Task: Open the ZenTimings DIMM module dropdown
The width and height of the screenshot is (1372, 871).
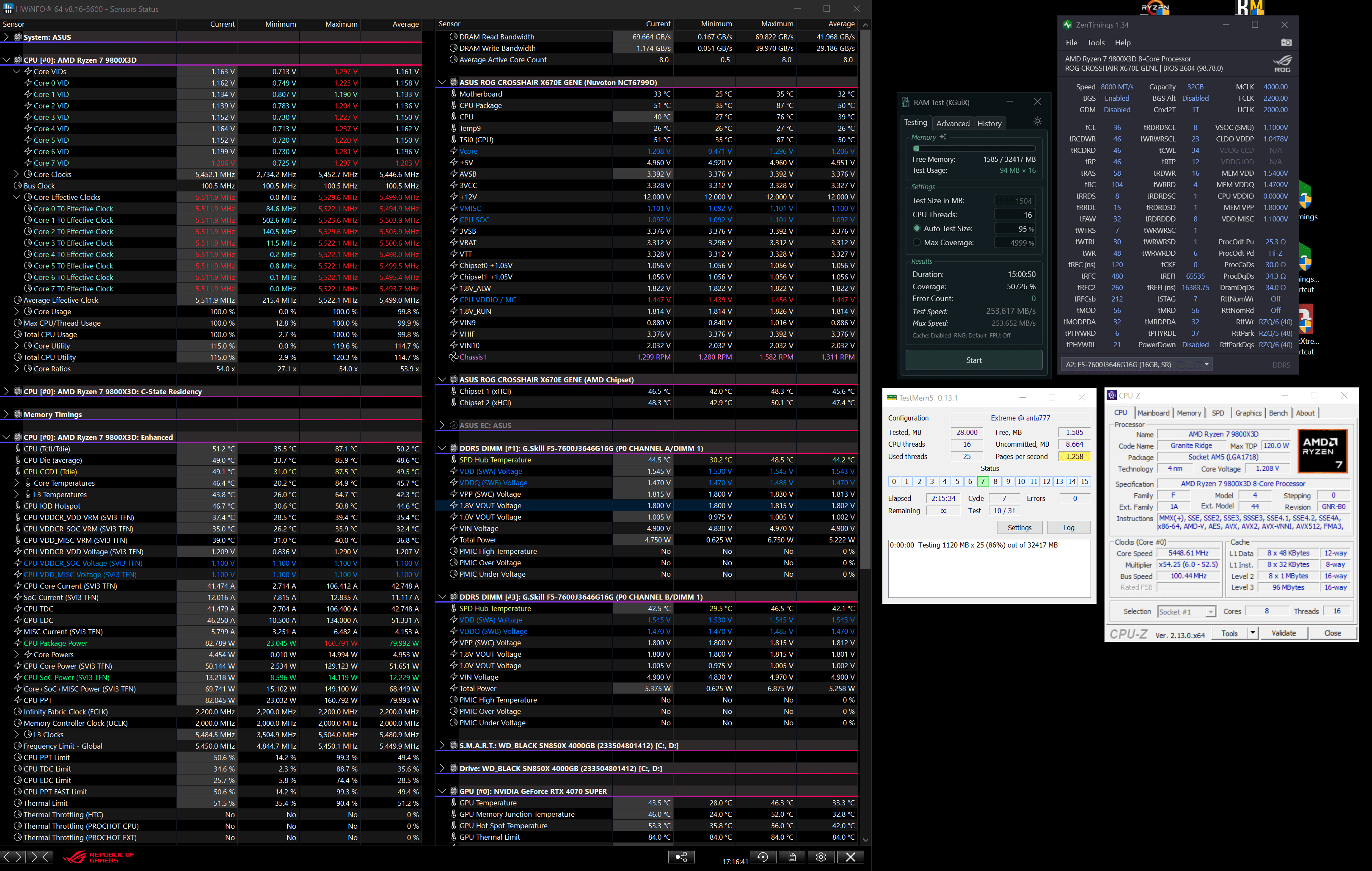Action: point(1136,365)
